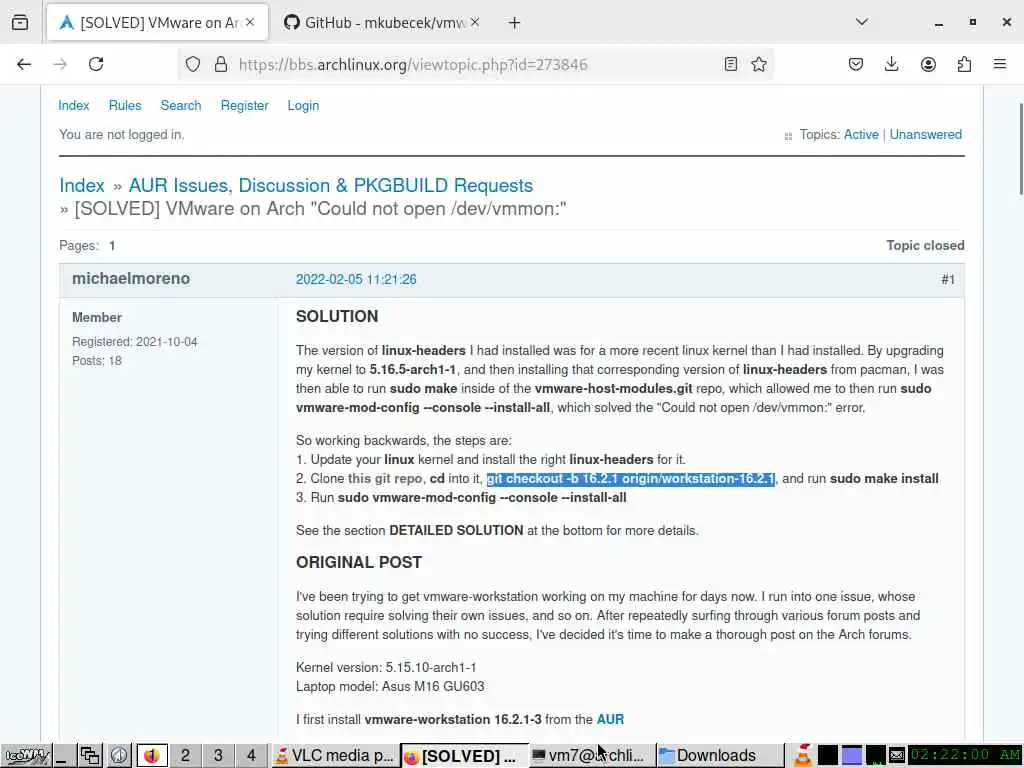Switch to workspace 2
1024x768 pixels.
pyautogui.click(x=185, y=756)
